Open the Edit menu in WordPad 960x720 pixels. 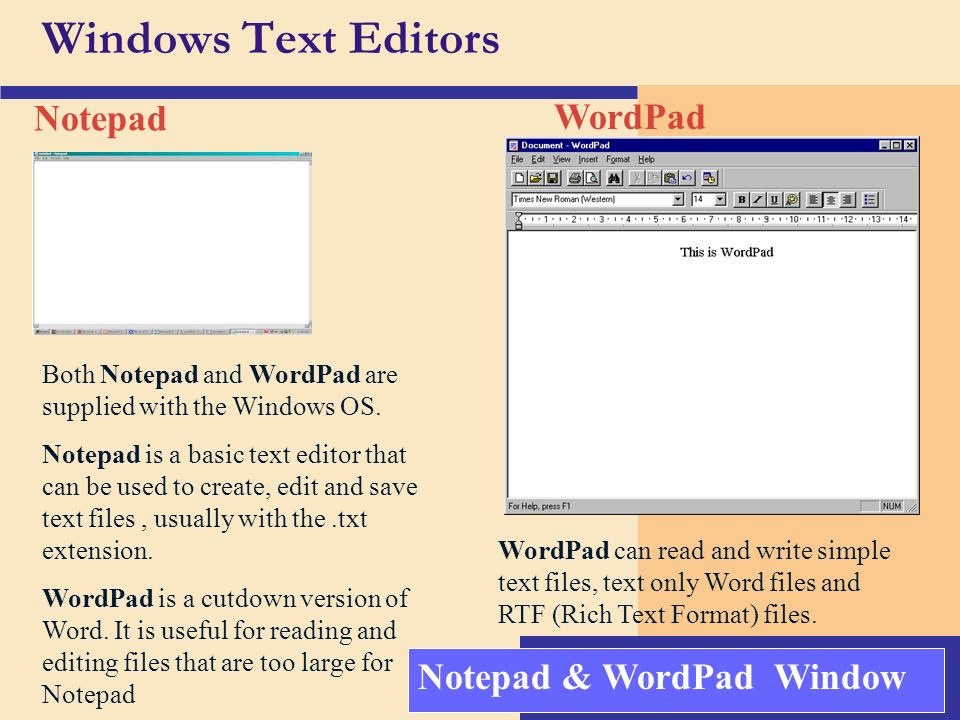click(538, 159)
